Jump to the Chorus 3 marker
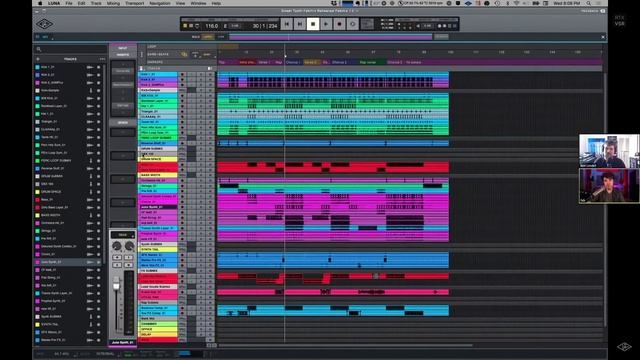The image size is (640, 360). [395, 62]
